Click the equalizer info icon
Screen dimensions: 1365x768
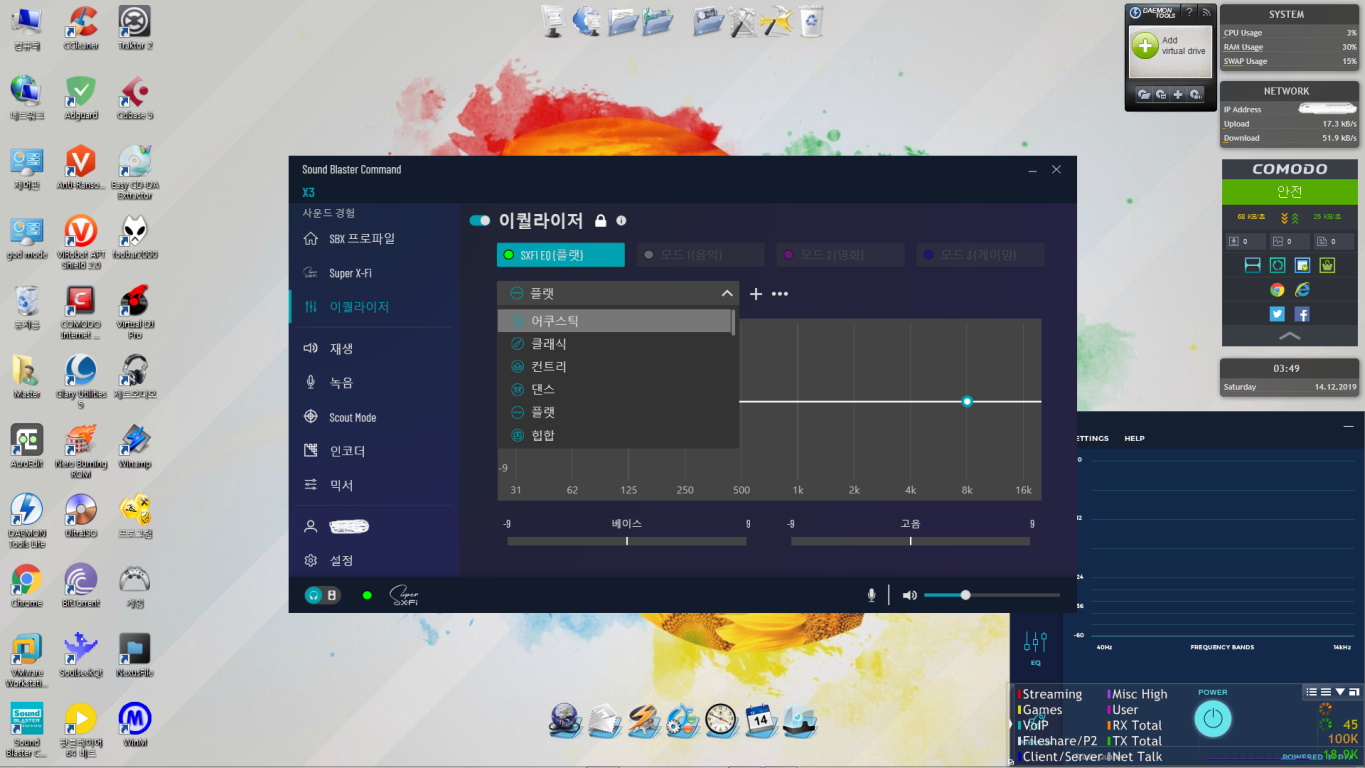pos(621,220)
